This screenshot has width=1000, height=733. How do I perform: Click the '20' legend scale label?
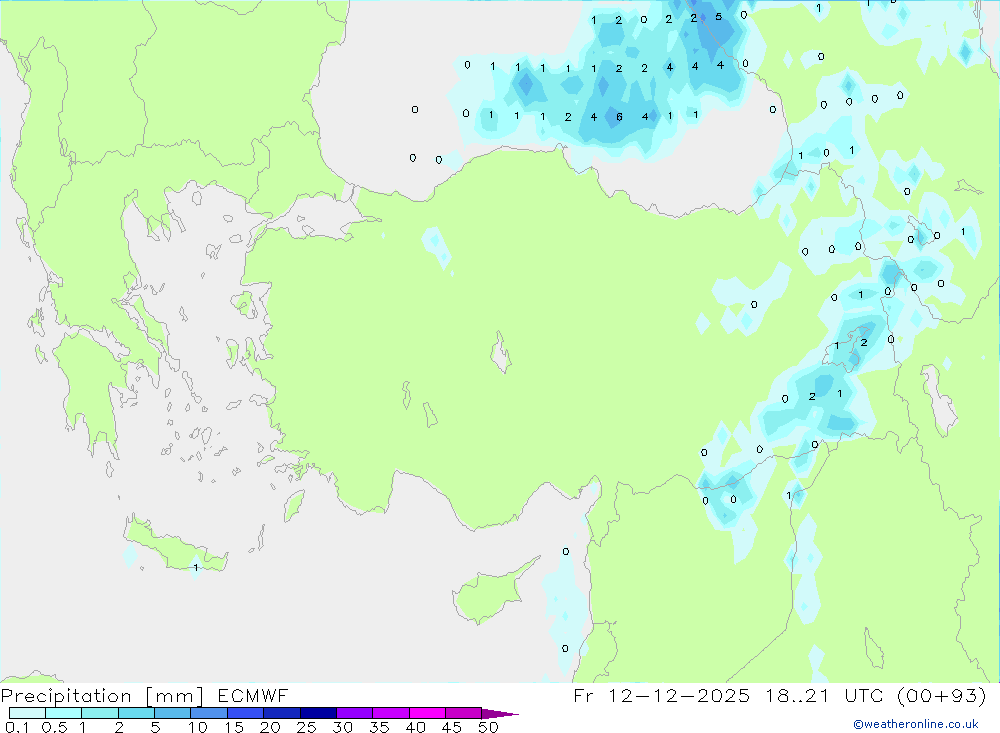tap(270, 727)
